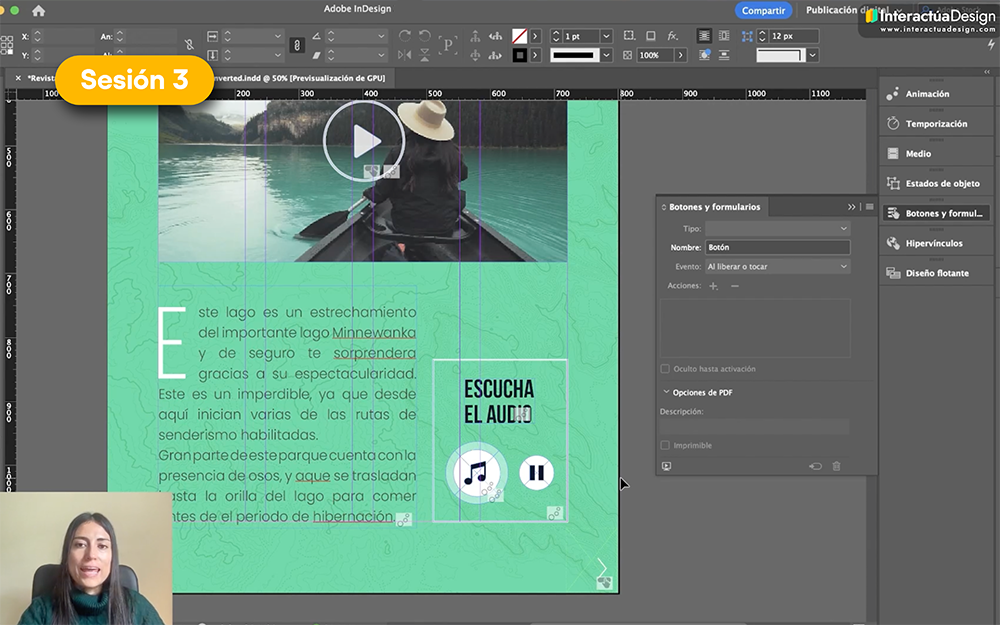Select the reference point locator grid
Screen dimensions: 1000x625
pos(7,45)
